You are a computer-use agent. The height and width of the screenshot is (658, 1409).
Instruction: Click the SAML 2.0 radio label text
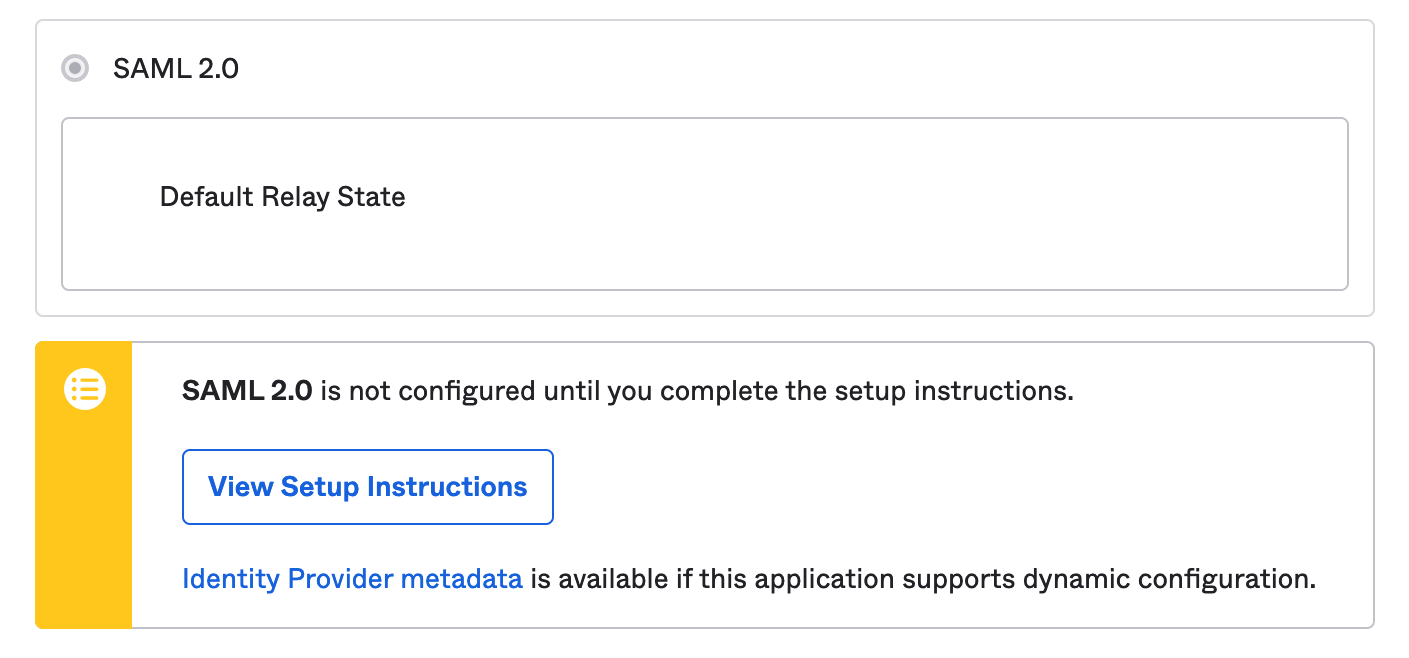tap(175, 69)
